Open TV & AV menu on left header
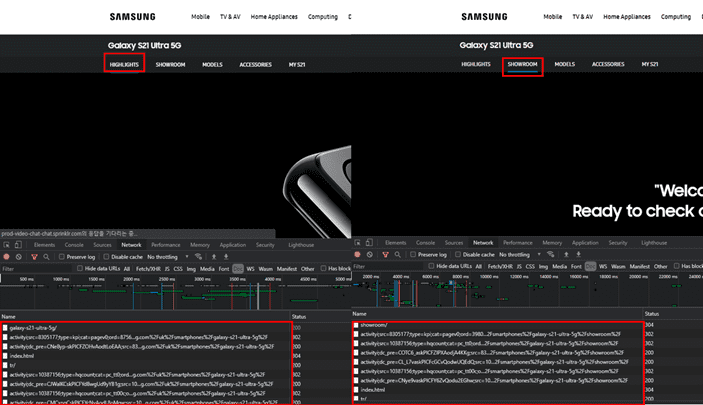 click(230, 17)
